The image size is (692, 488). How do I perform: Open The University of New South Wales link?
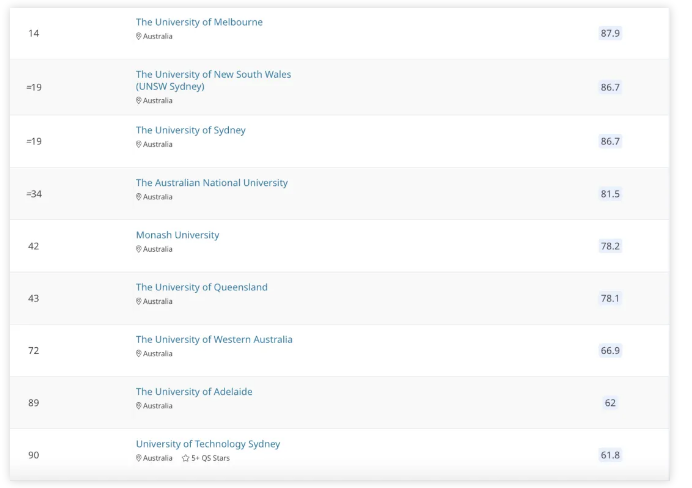(x=213, y=80)
